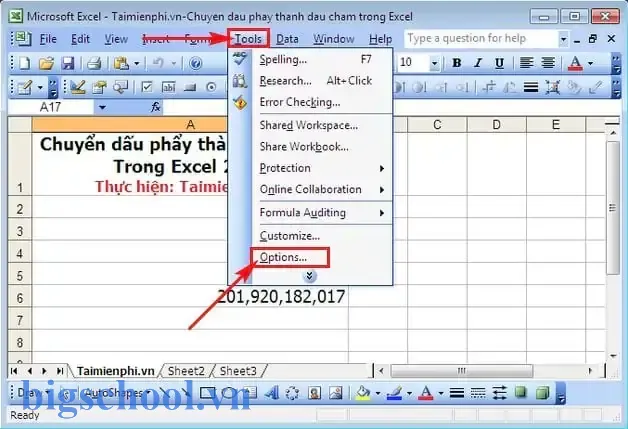The width and height of the screenshot is (628, 429).
Task: Select the Taimienphi.vn sheet tab
Action: [115, 371]
